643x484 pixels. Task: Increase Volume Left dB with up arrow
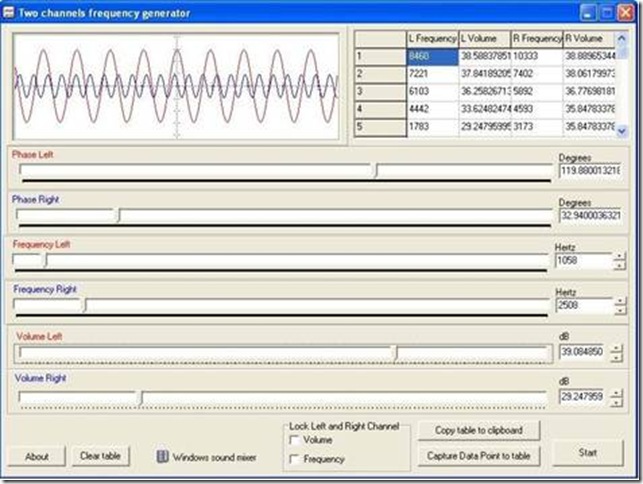[619, 347]
